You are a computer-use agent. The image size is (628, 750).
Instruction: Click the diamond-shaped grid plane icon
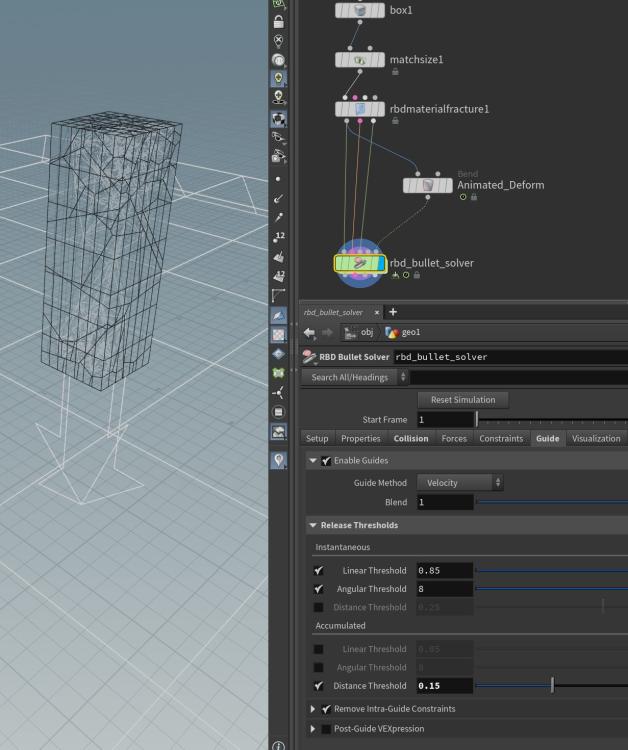[x=278, y=354]
